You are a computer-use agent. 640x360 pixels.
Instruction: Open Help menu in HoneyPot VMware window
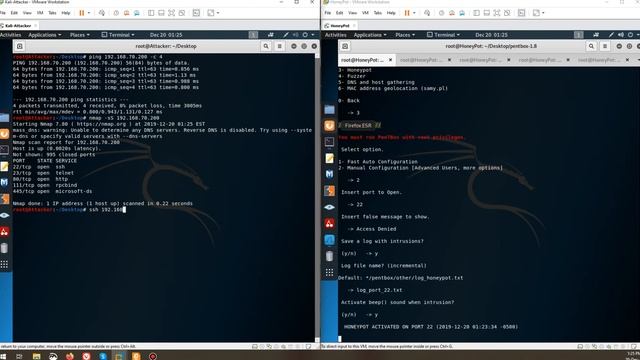(391, 13)
